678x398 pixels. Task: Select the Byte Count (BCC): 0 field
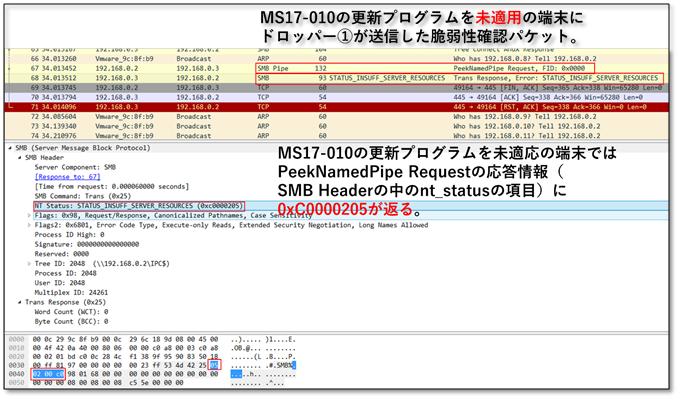point(71,321)
